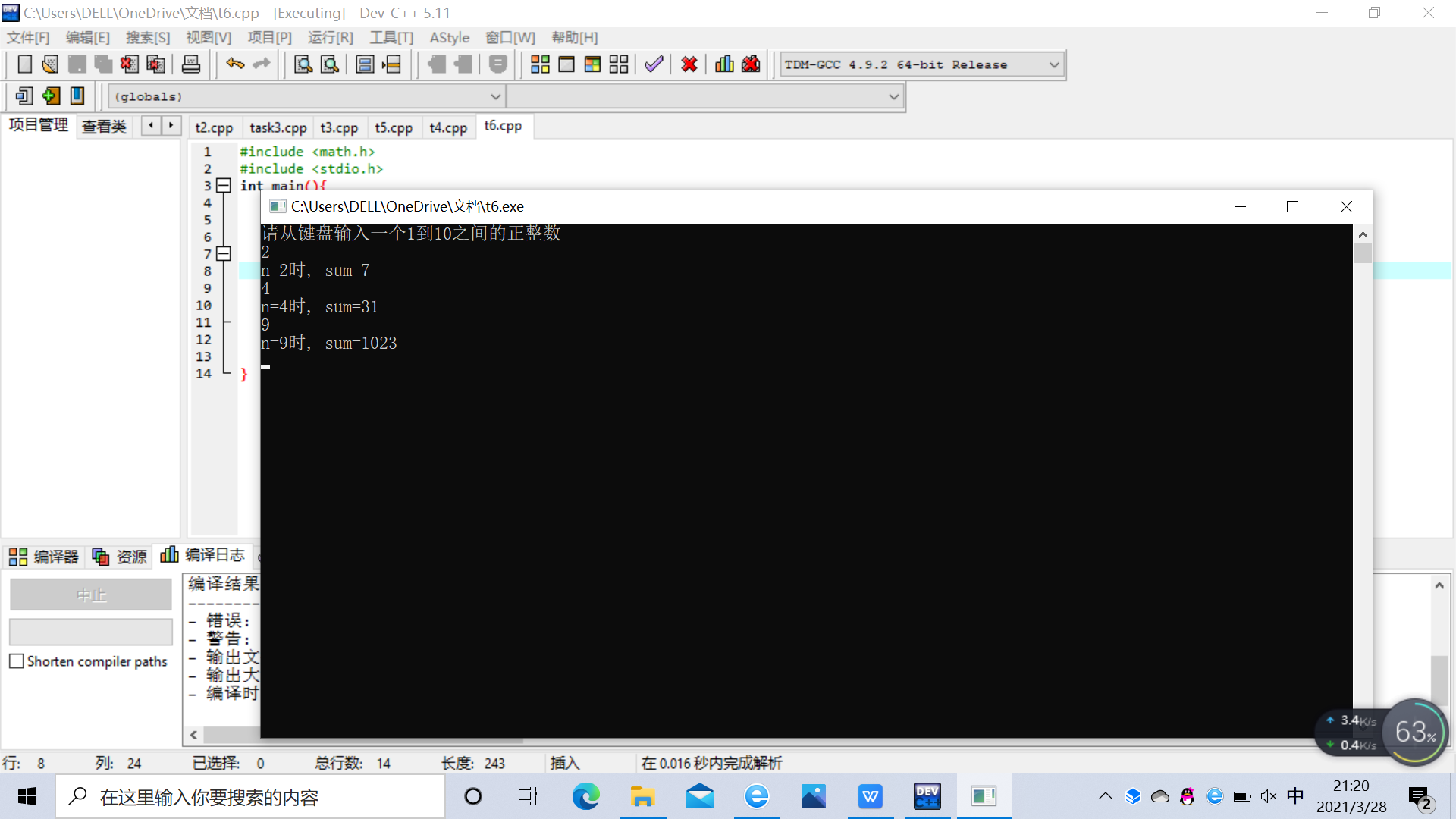The width and height of the screenshot is (1456, 819).
Task: Click the red X stop execution icon
Action: (x=689, y=64)
